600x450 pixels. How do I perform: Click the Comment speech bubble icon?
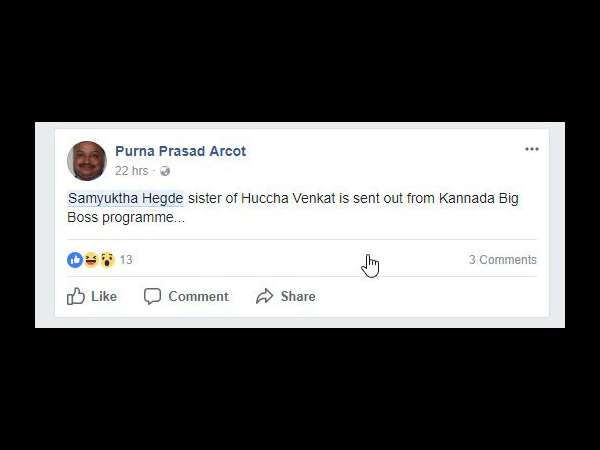tap(152, 297)
